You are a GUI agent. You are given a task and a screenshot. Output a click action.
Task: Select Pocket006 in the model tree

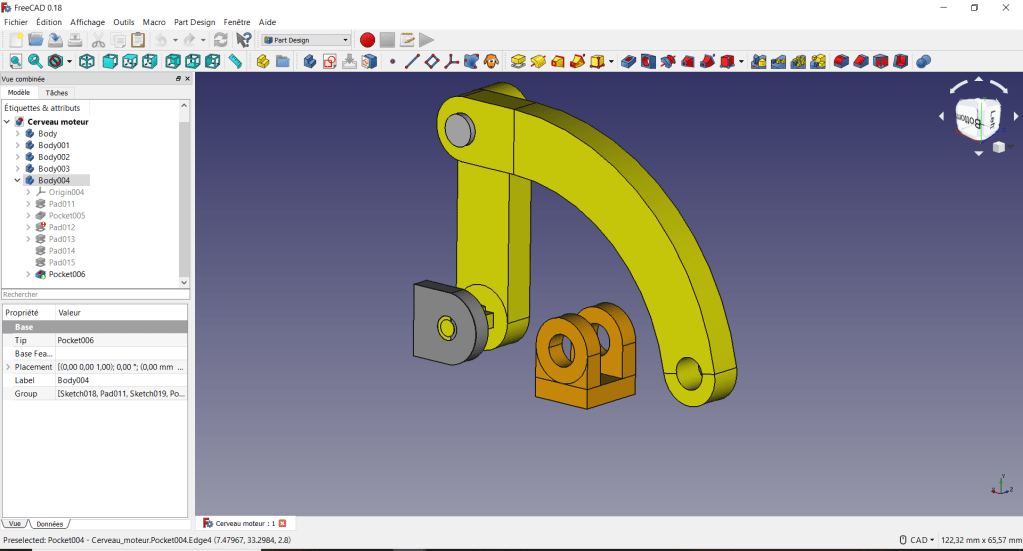pos(67,274)
